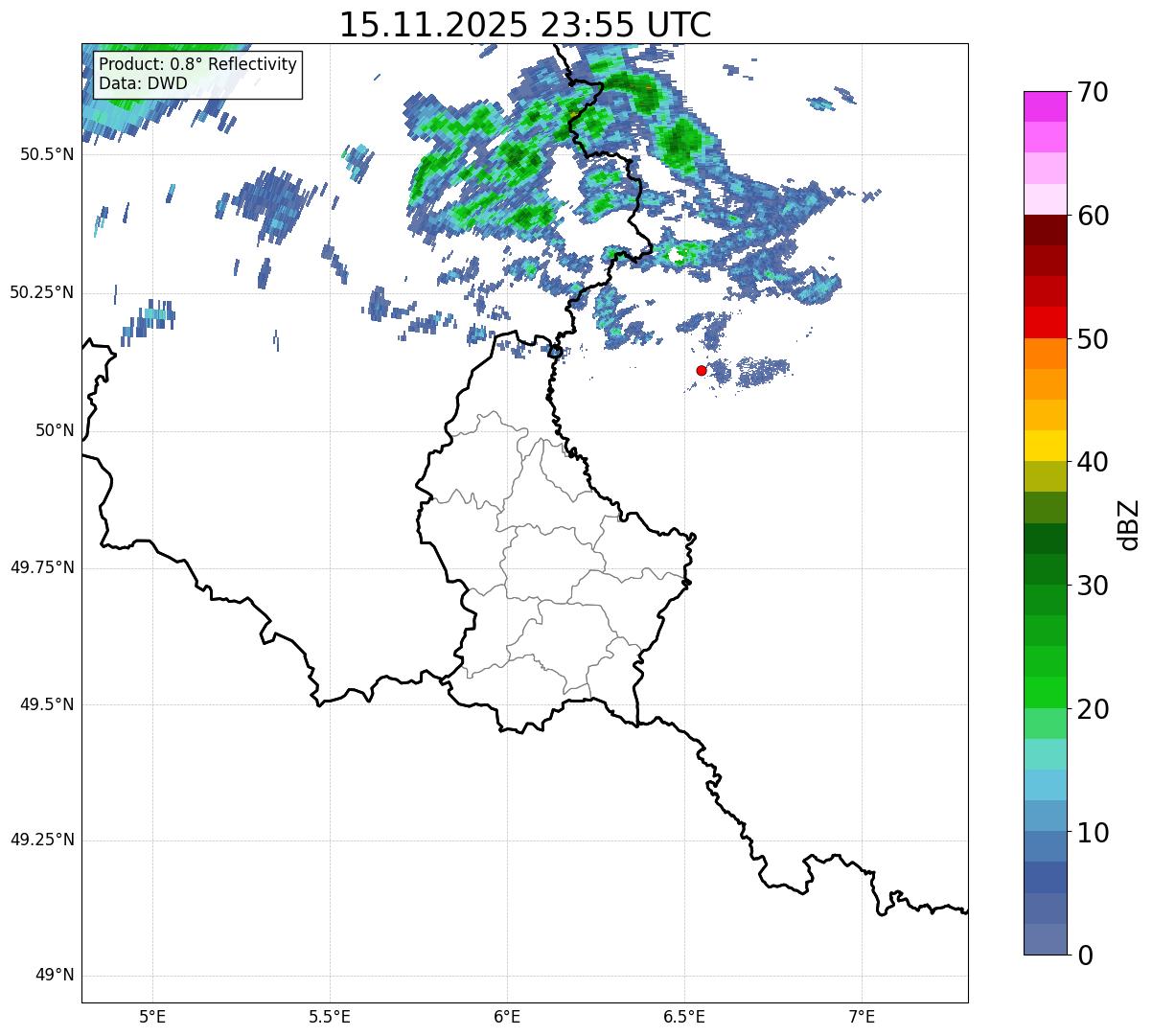The image size is (1152, 1036).
Task: Click the 'Data: DWD' label
Action: (x=143, y=83)
